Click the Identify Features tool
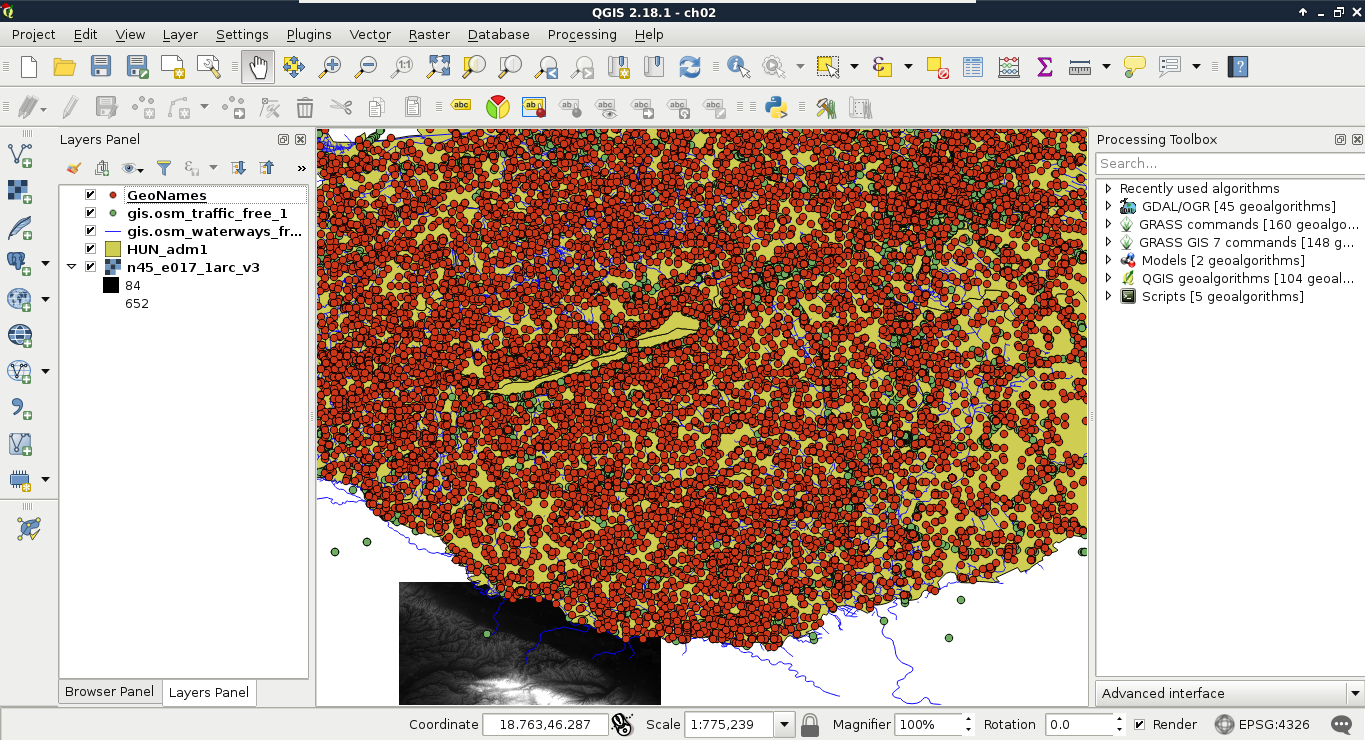1365x740 pixels. coord(738,67)
